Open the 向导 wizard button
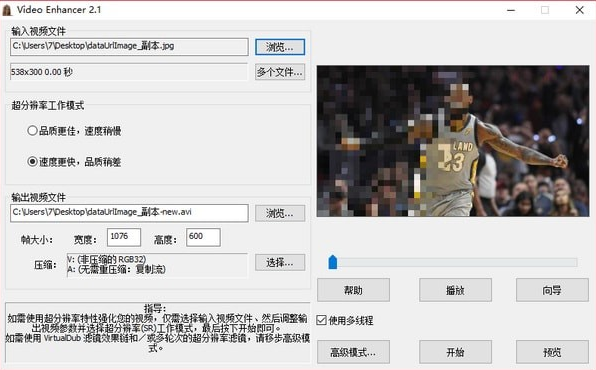This screenshot has width=596, height=370. click(552, 290)
